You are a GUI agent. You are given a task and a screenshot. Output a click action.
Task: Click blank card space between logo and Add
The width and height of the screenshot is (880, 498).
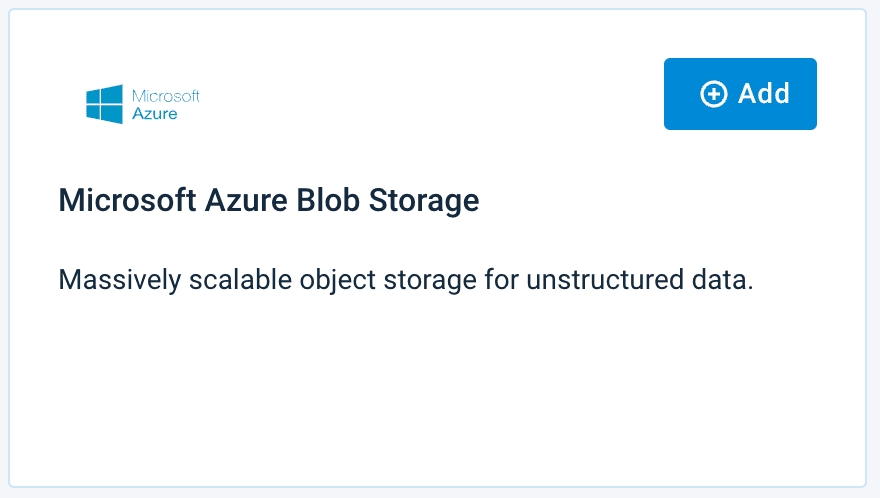430,95
